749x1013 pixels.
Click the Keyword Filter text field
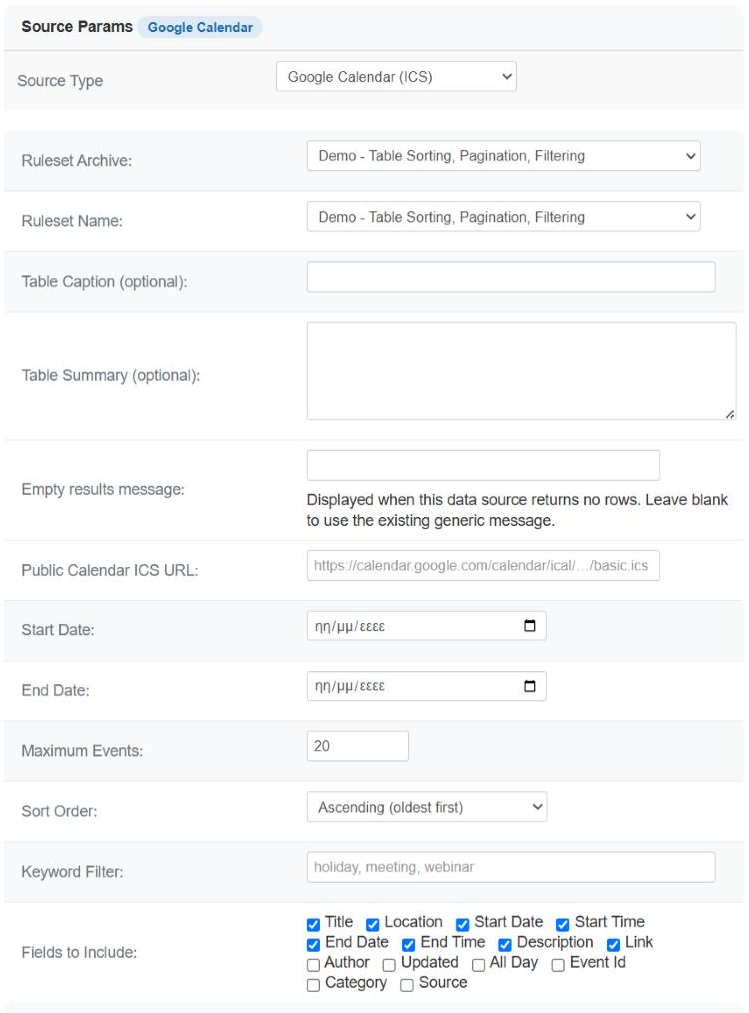click(x=511, y=867)
